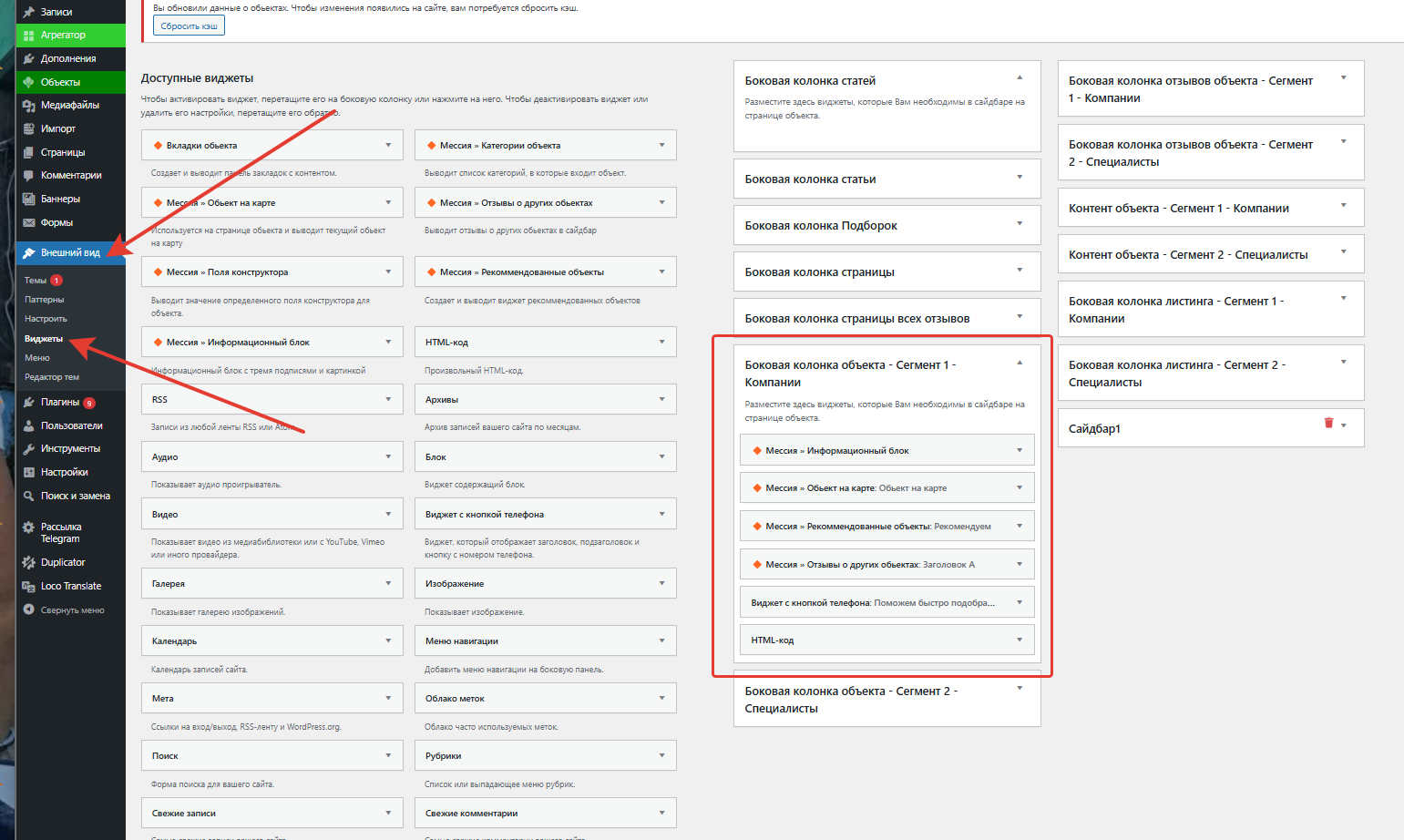Click the Плагины plug icon in sidebar
The height and width of the screenshot is (840, 1404).
(x=29, y=403)
